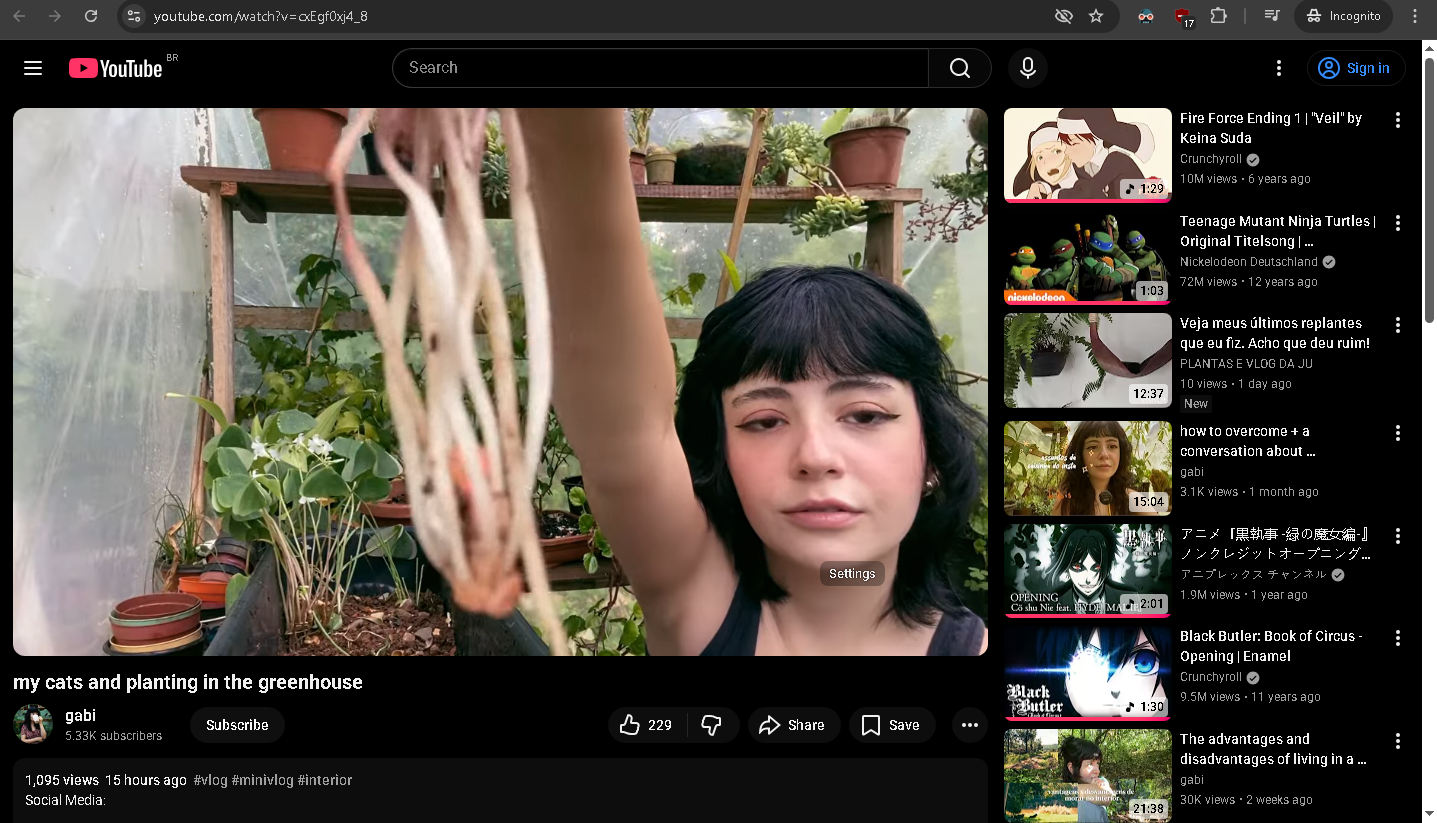1437x823 pixels.
Task: Click the magnifier search button
Action: click(x=960, y=68)
